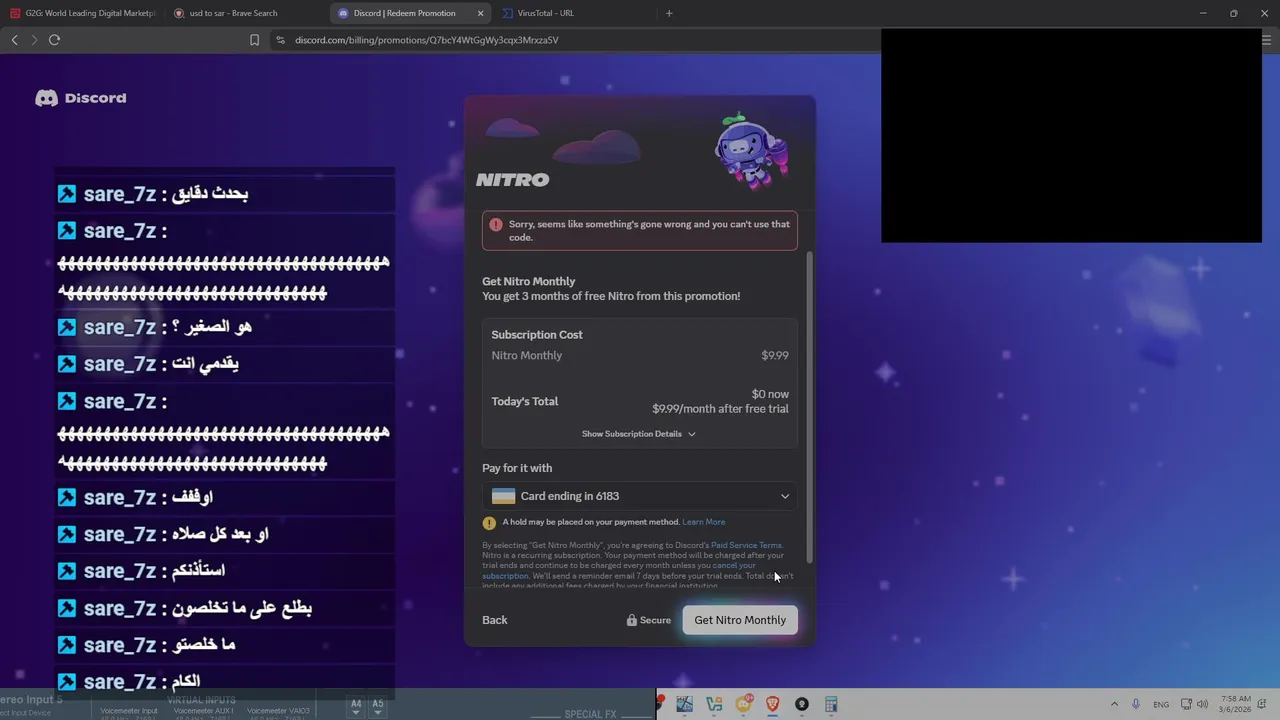Screen dimensions: 1280x720
Task: Open the Card ending in 6183 dropdown
Action: (x=640, y=496)
